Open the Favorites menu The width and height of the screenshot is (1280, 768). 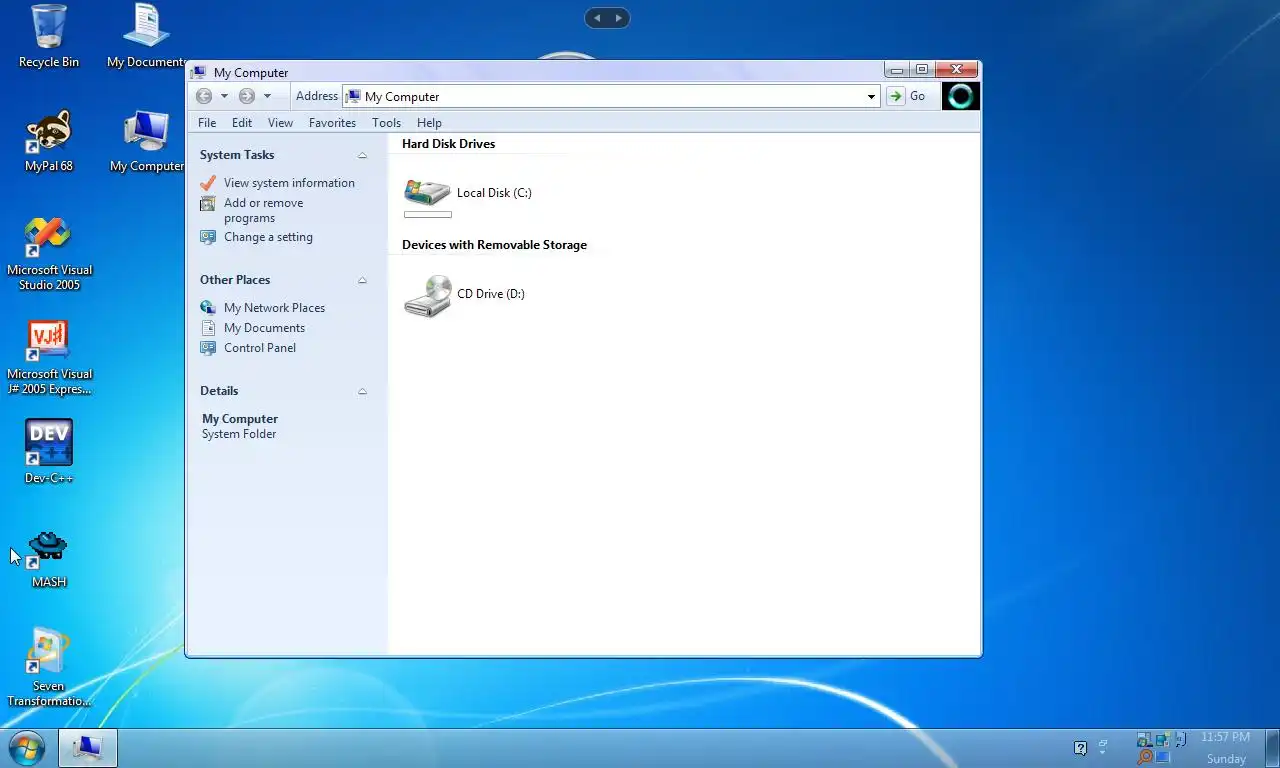click(332, 123)
